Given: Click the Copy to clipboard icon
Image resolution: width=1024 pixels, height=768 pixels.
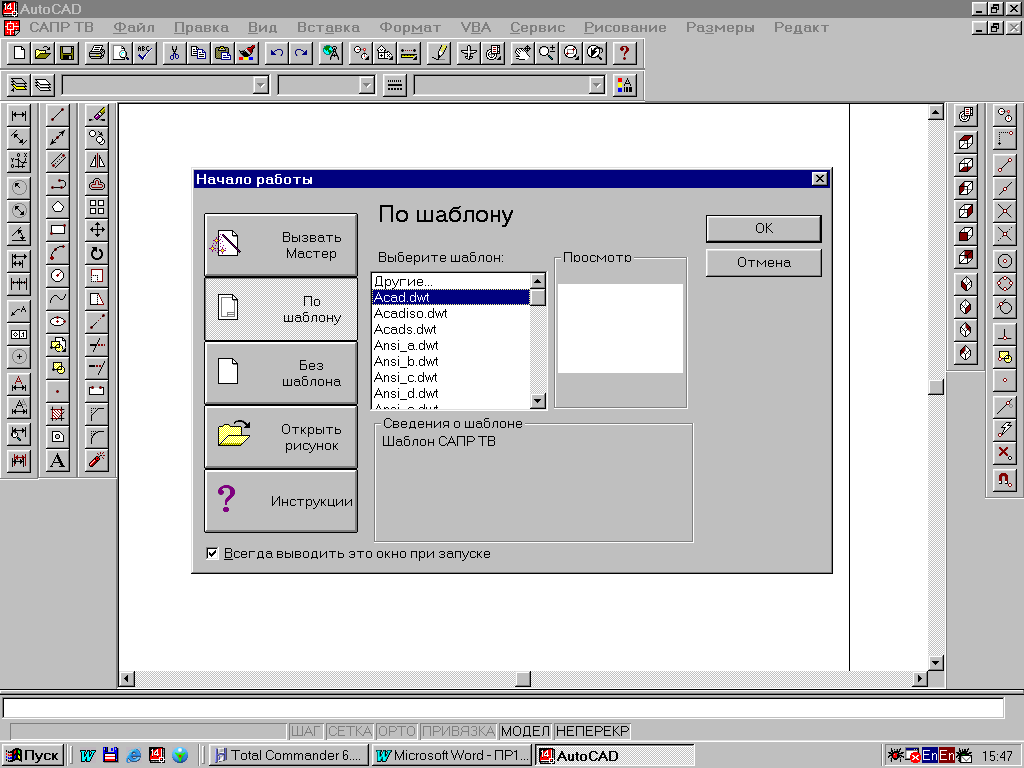Looking at the screenshot, I should (199, 53).
